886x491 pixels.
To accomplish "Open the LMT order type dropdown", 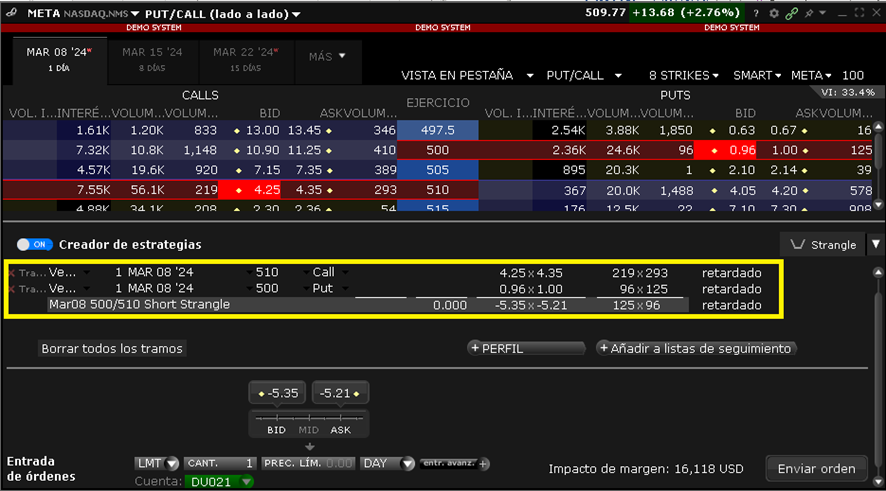I will point(157,464).
